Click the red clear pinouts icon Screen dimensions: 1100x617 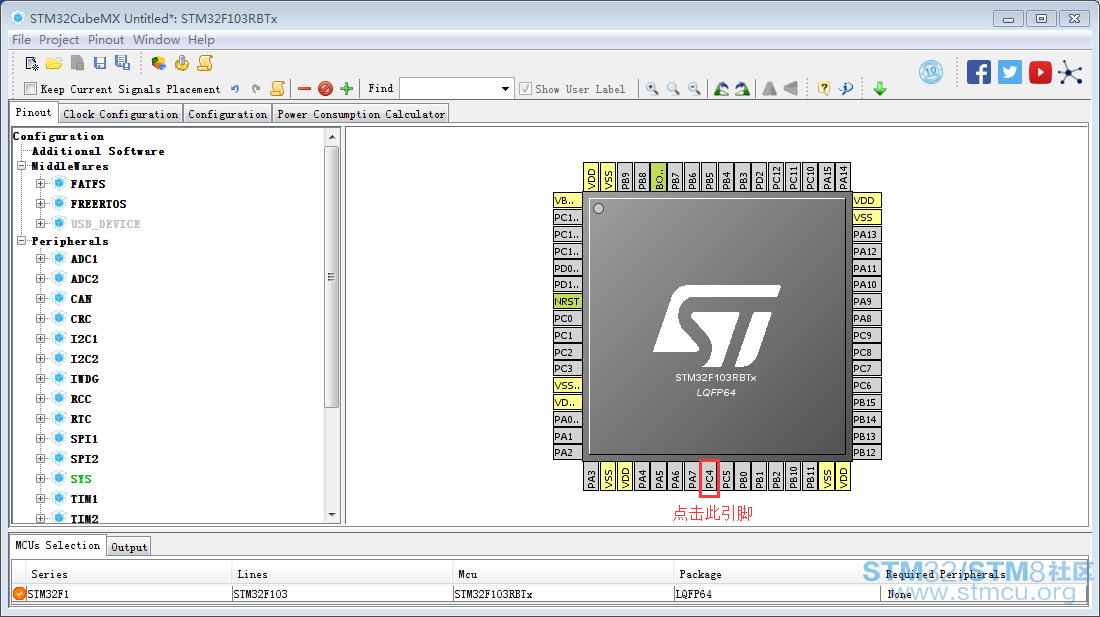click(x=325, y=88)
